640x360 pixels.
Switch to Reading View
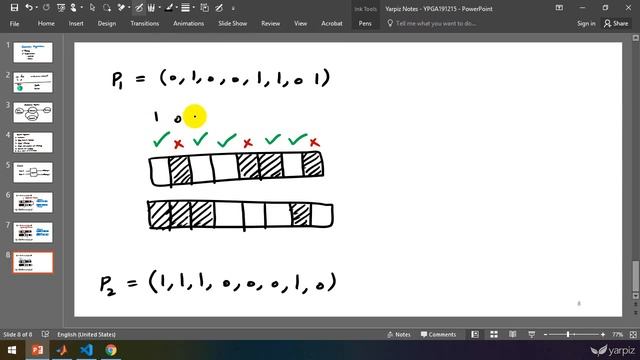coord(513,334)
